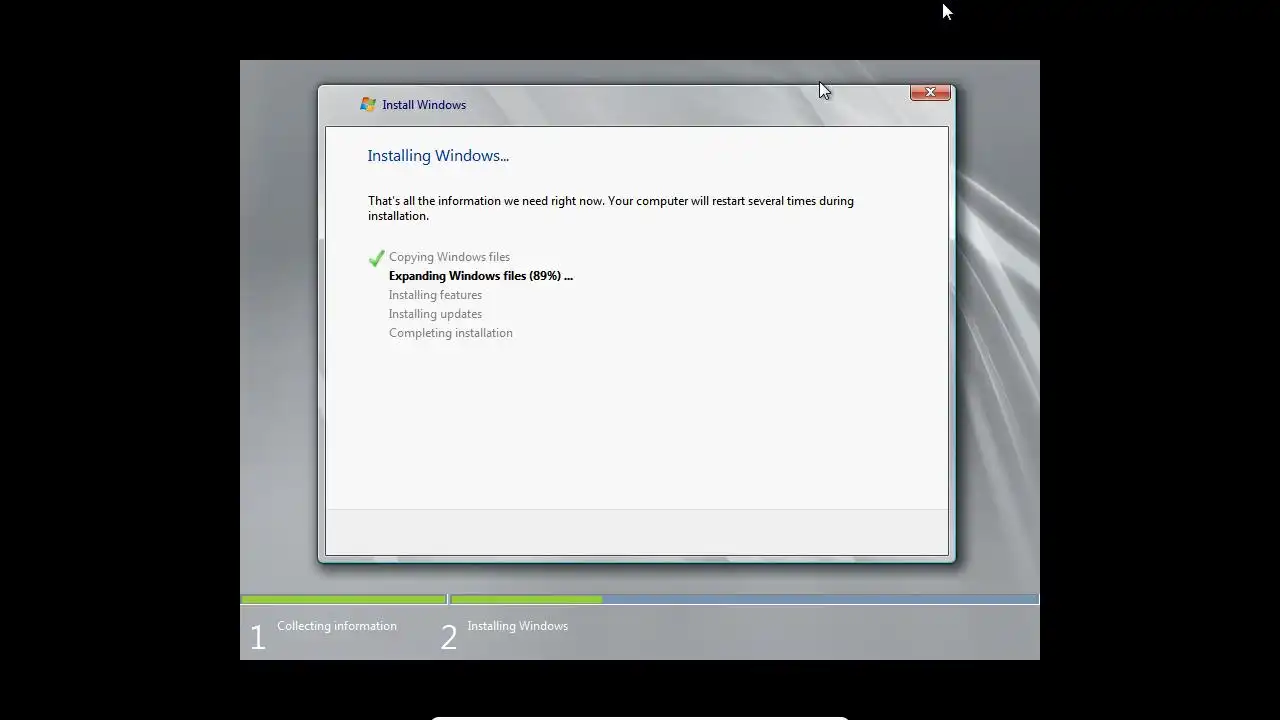The height and width of the screenshot is (720, 1280).
Task: Click 'Expanding Windows files (89%)' status line
Action: point(481,276)
